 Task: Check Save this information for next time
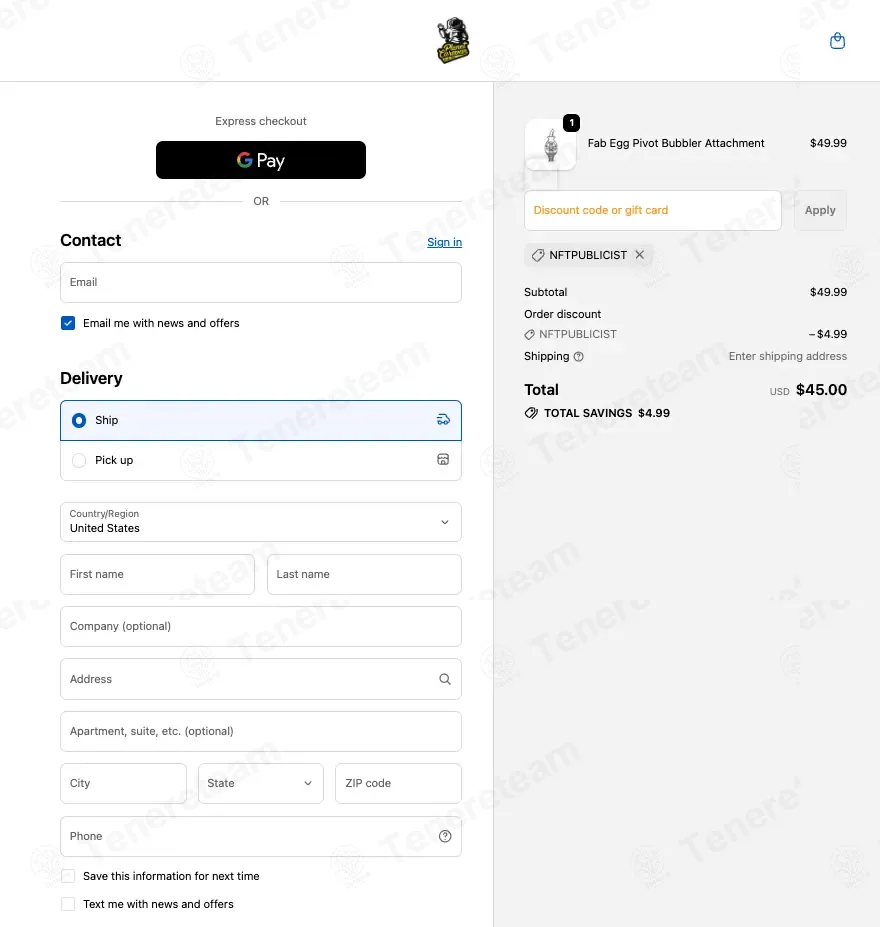68,876
